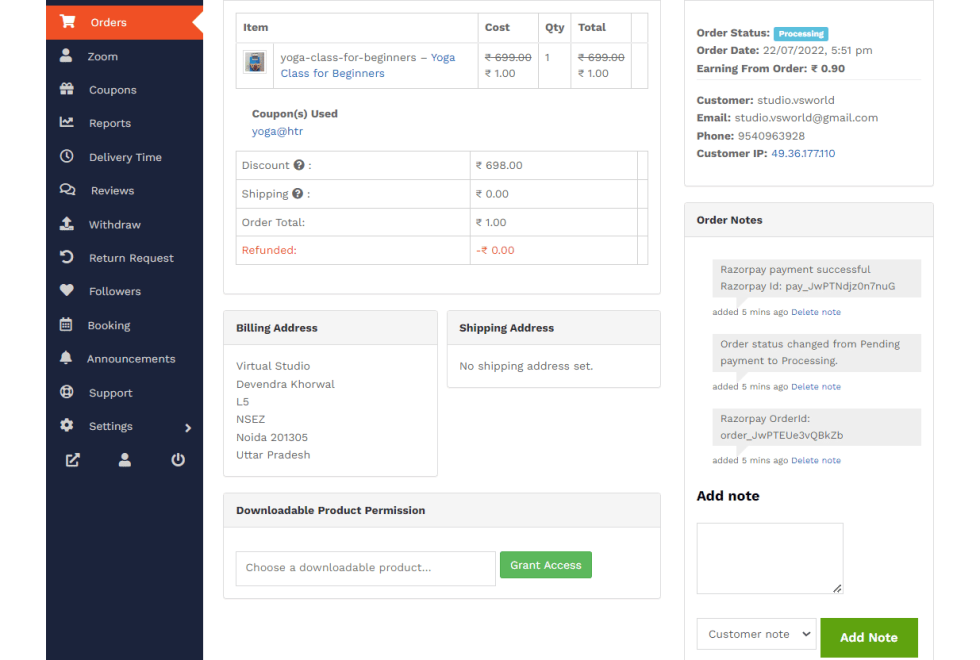Viewport: 980px width, 660px height.
Task: Go to Reports in the sidebar
Action: pos(124,123)
